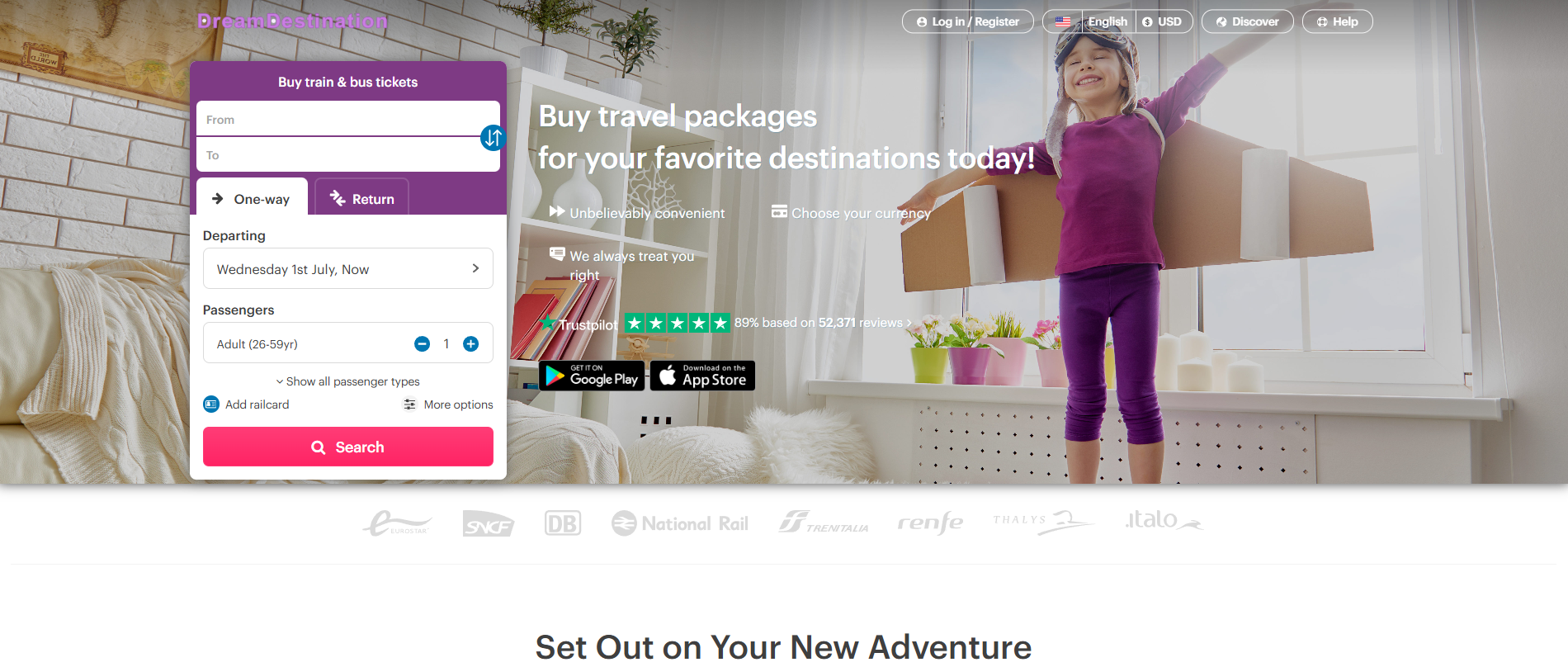The width and height of the screenshot is (1568, 667).
Task: Switch to the Return trip tab
Action: [362, 198]
